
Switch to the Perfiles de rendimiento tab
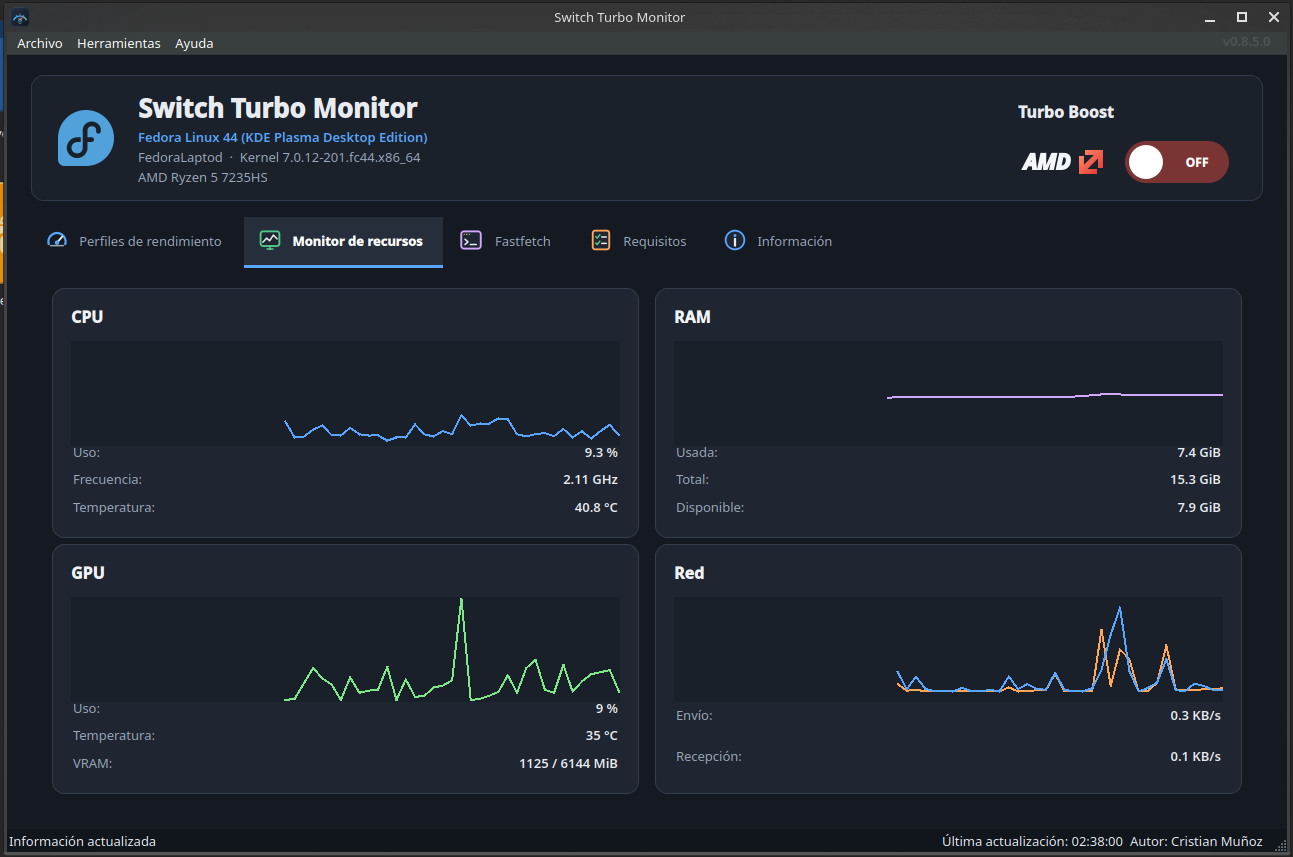[x=135, y=241]
